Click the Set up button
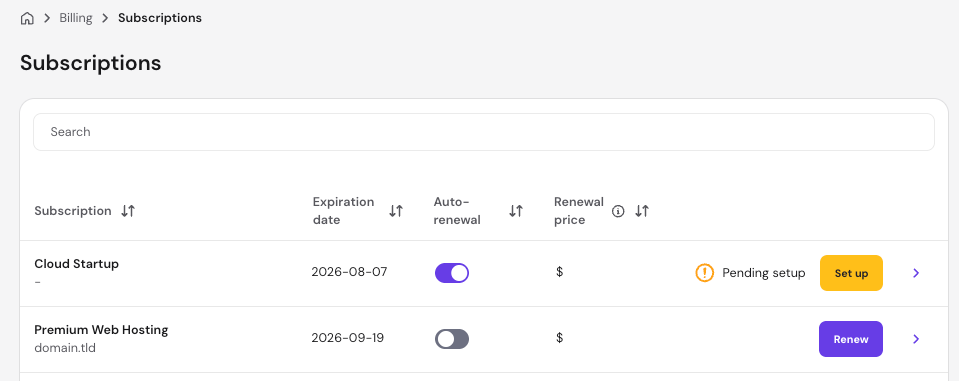This screenshot has width=959, height=381. tap(851, 273)
